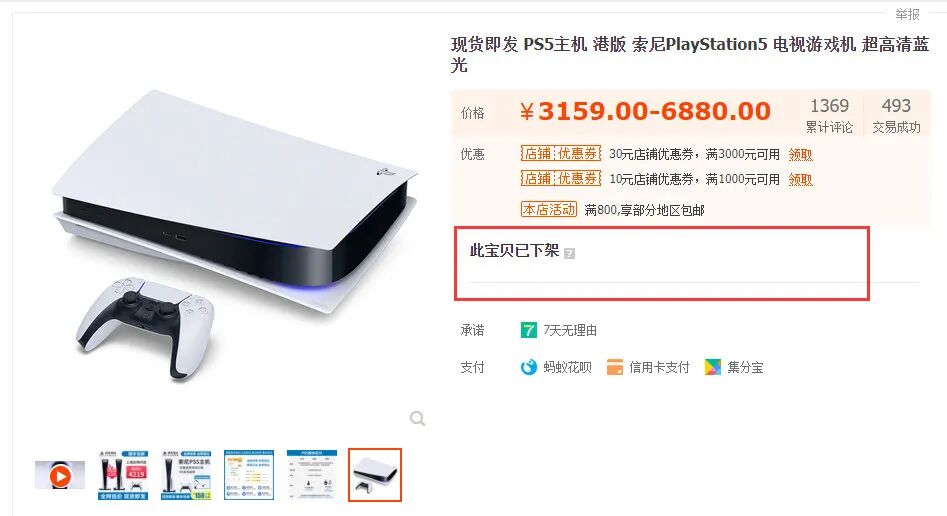The width and height of the screenshot is (947, 516).
Task: Select the blue infographic chart thumbnail
Action: (x=249, y=475)
